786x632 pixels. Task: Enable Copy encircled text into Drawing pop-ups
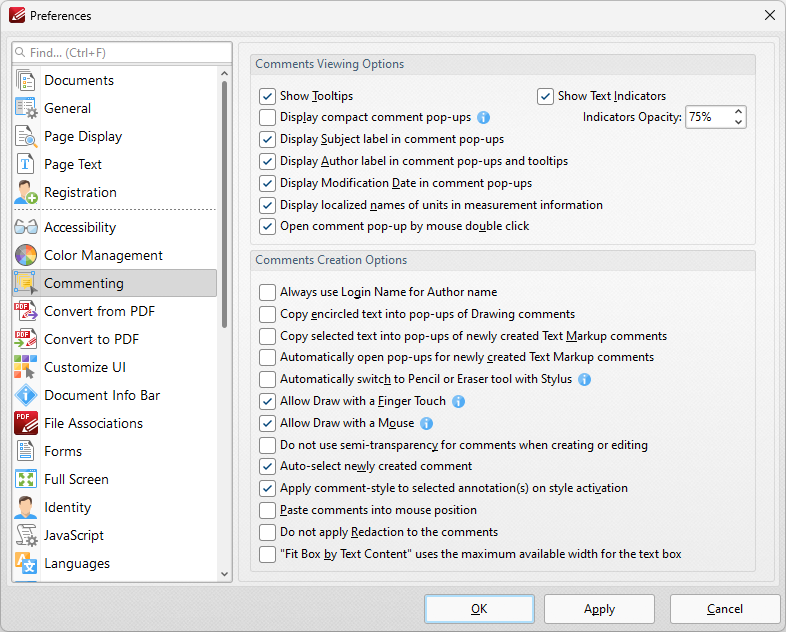267,314
